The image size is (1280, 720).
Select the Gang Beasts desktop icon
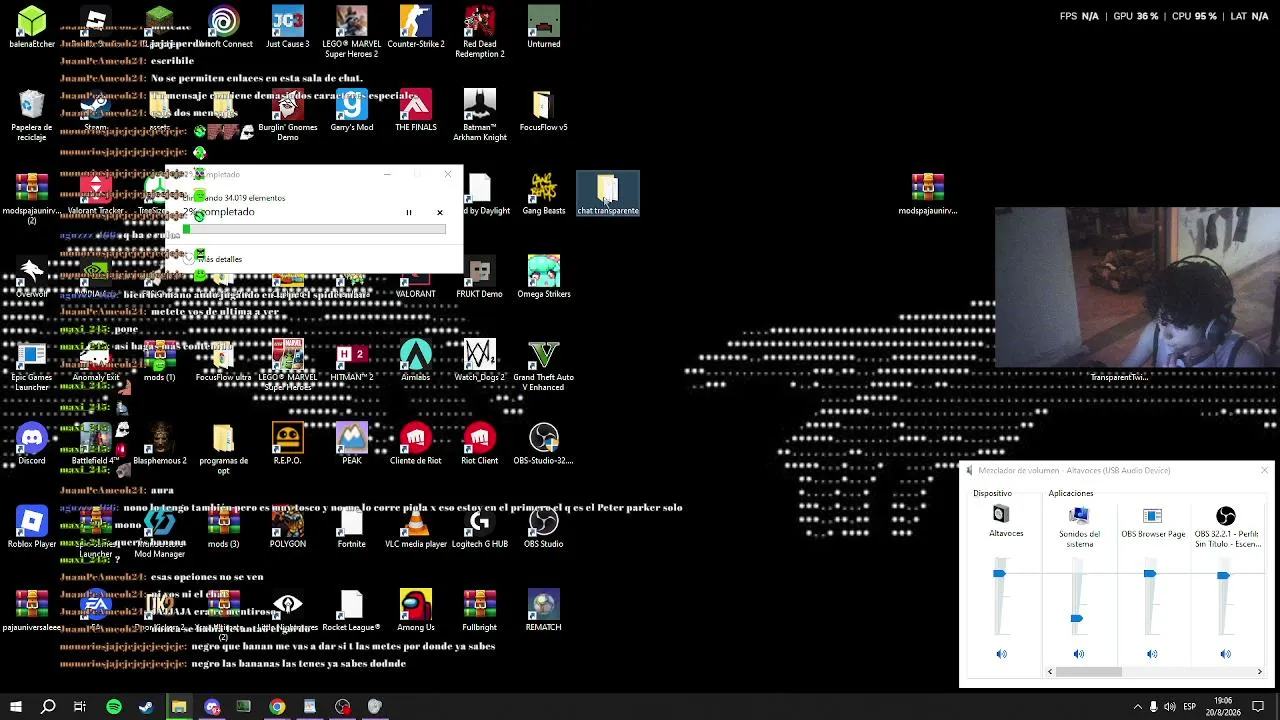(x=544, y=194)
